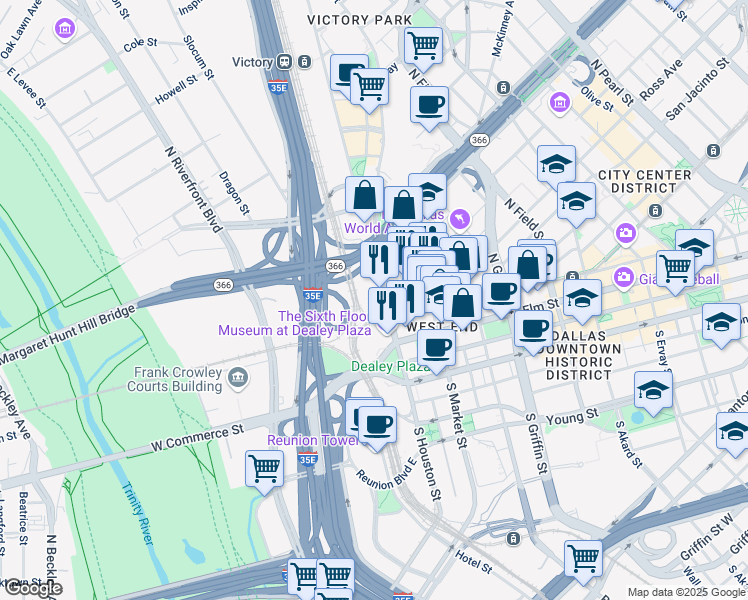The image size is (748, 600).
Task: Click the Dragon St street label
Action: pos(234,193)
